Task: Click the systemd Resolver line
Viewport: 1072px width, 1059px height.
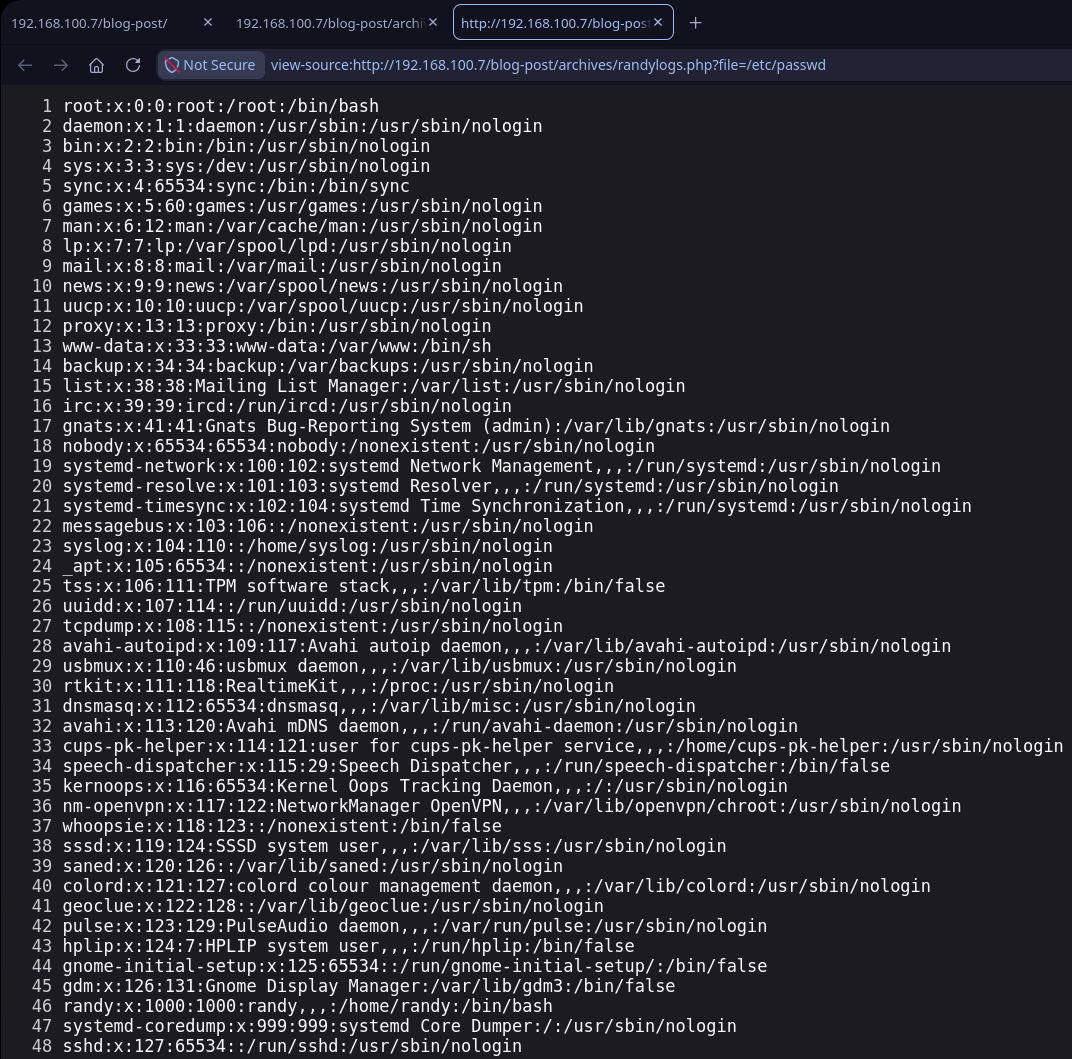Action: point(451,486)
